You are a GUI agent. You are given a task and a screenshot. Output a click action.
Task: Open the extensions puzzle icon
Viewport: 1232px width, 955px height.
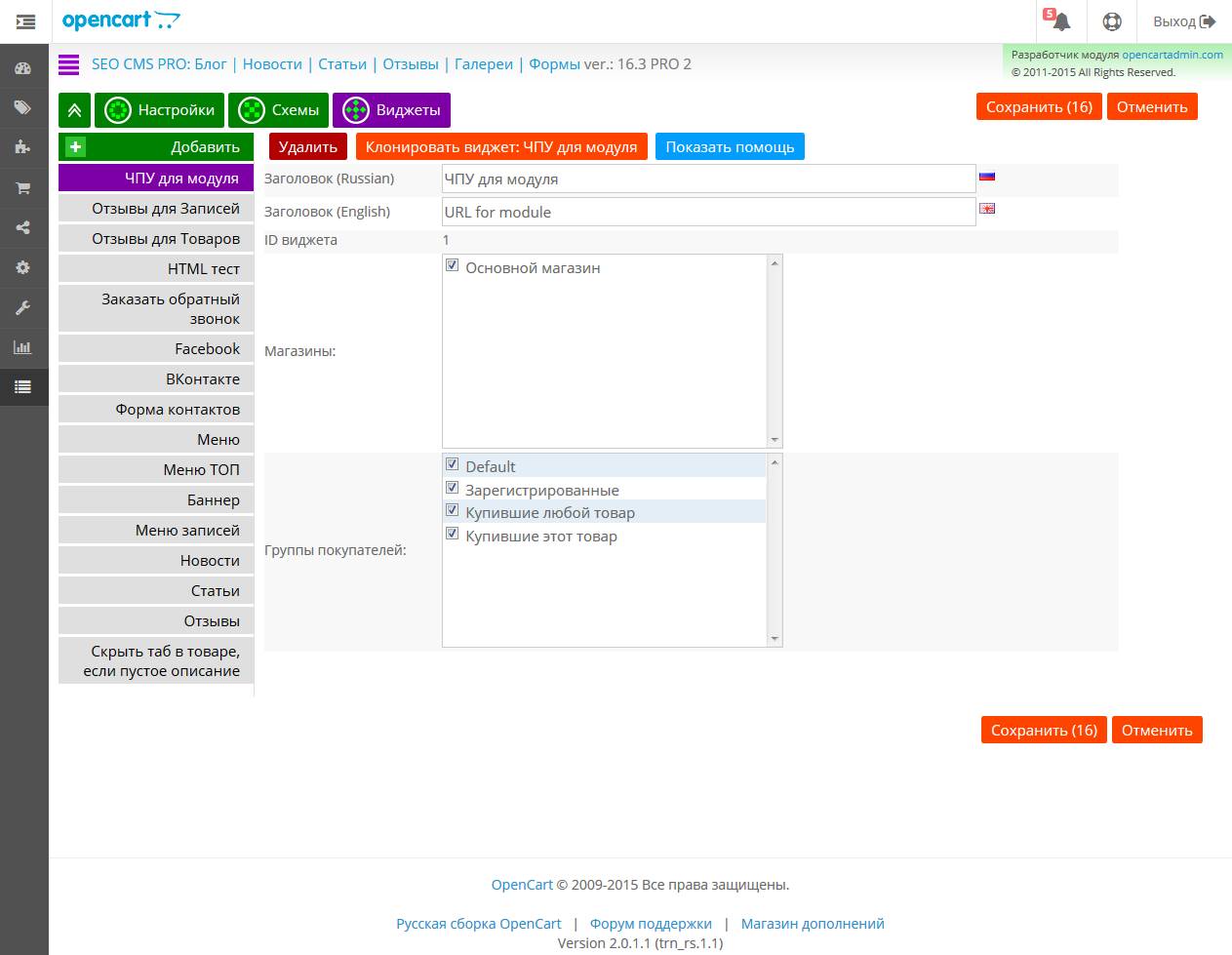[22, 147]
